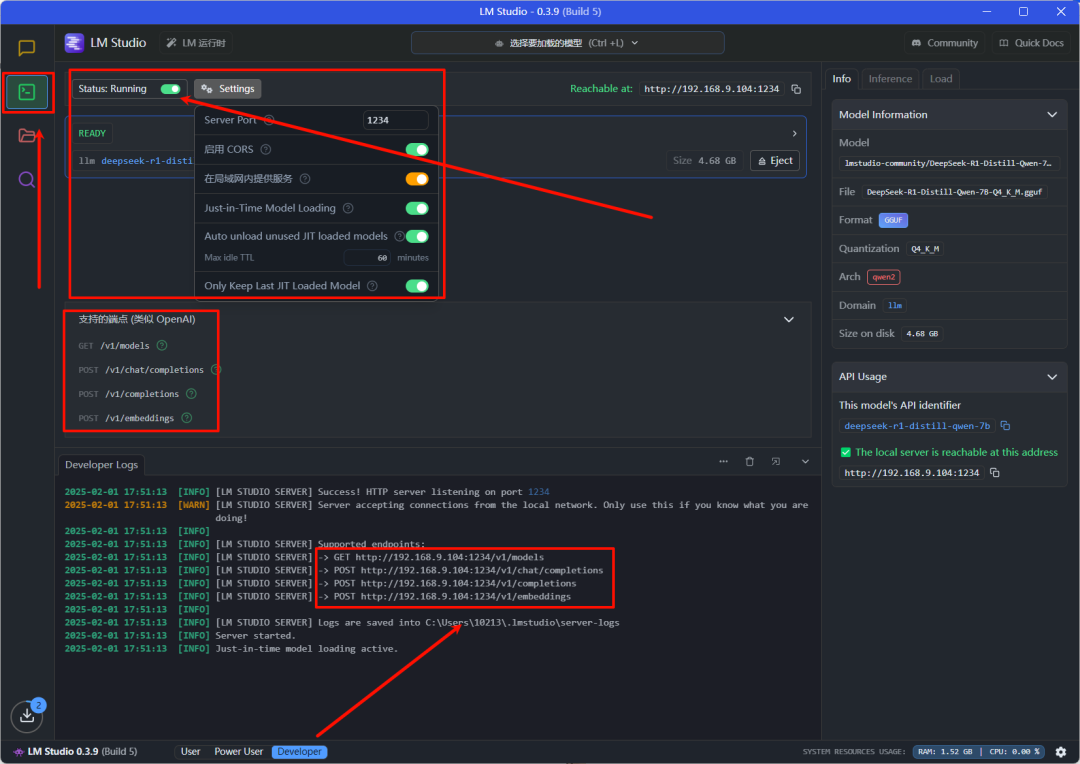Viewport: 1080px width, 764px height.
Task: Click the help icon next to 启用 CORS
Action: pos(266,149)
